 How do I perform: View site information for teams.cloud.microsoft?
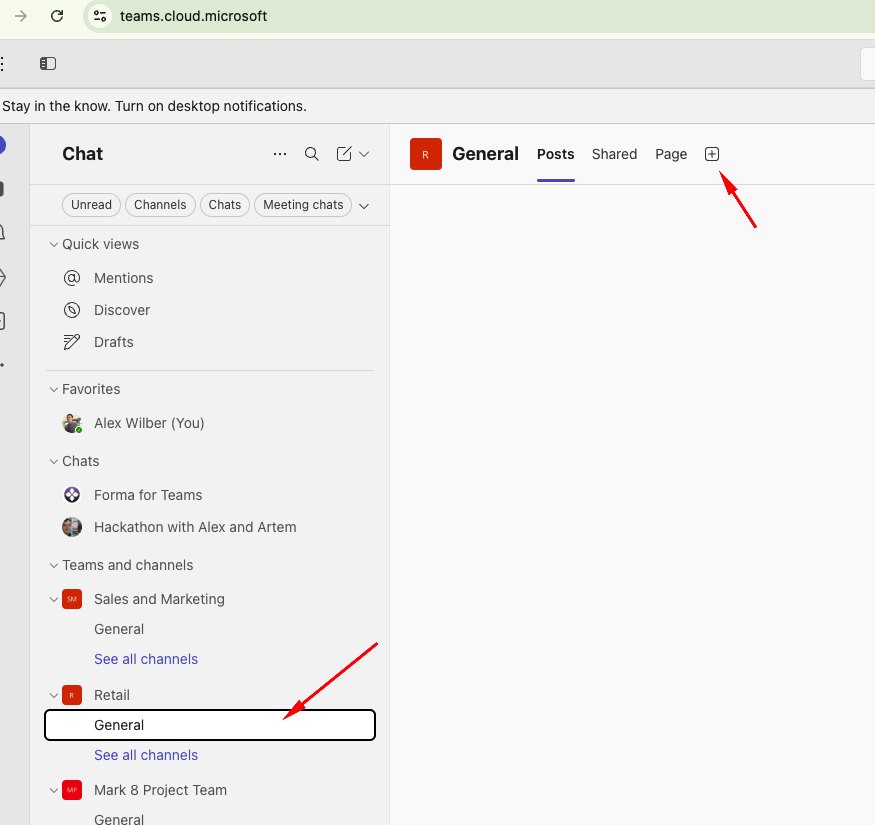pyautogui.click(x=100, y=16)
